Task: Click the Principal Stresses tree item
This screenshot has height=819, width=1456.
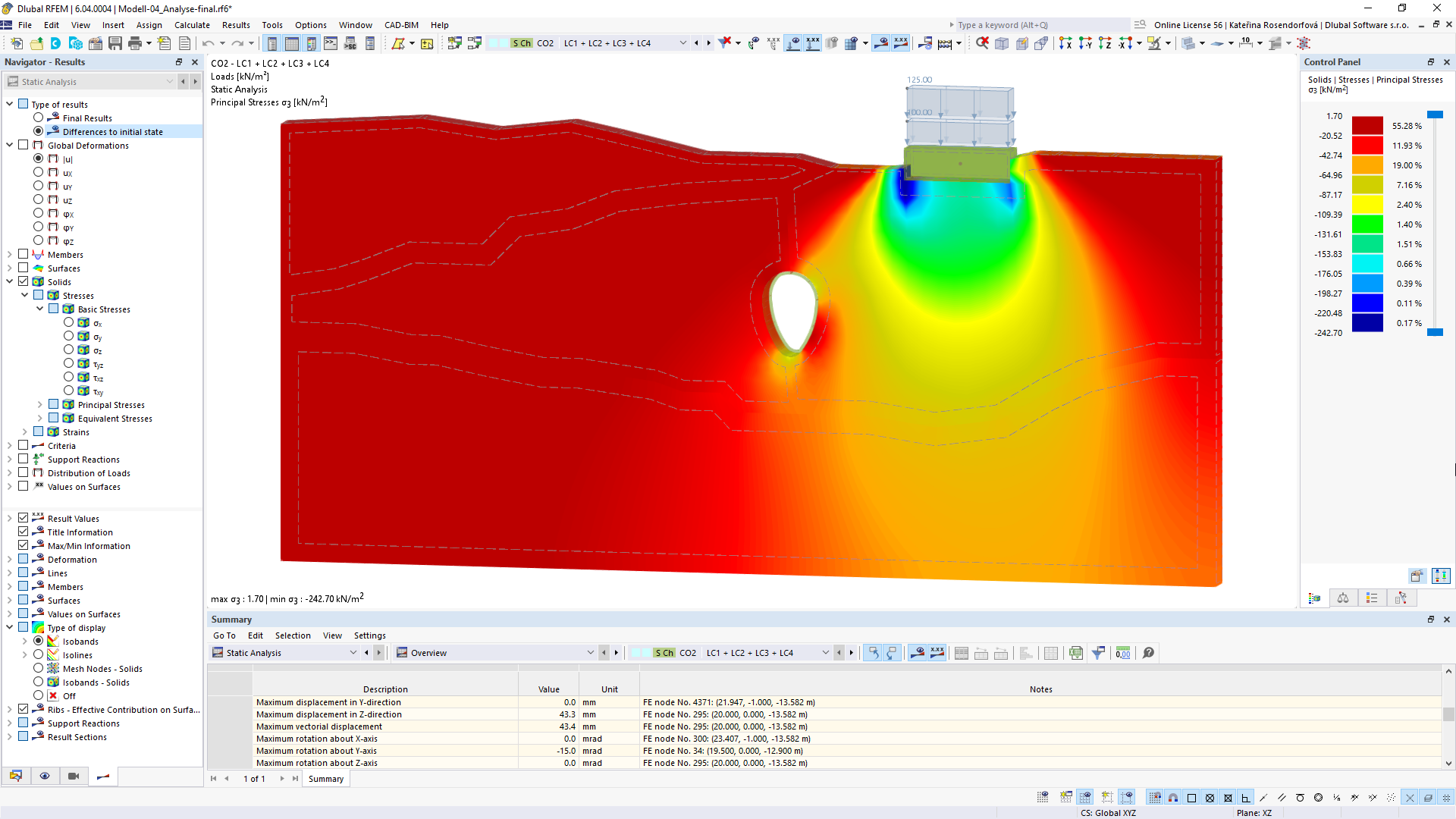Action: pyautogui.click(x=110, y=405)
